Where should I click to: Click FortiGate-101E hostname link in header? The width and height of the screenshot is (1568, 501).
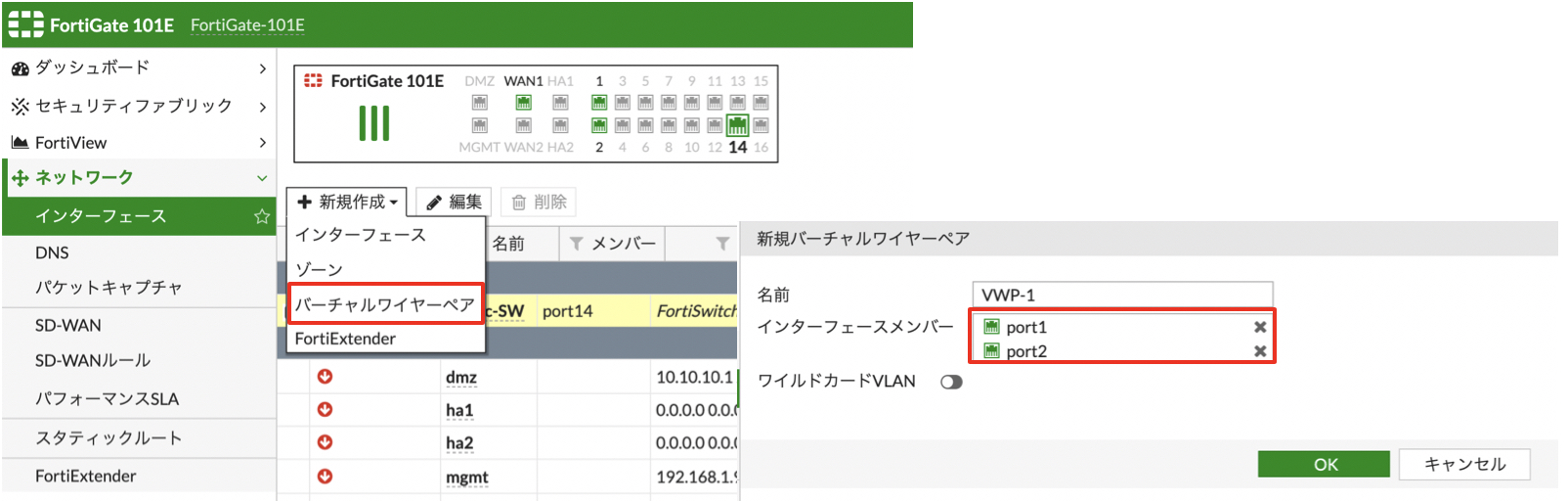click(x=247, y=25)
